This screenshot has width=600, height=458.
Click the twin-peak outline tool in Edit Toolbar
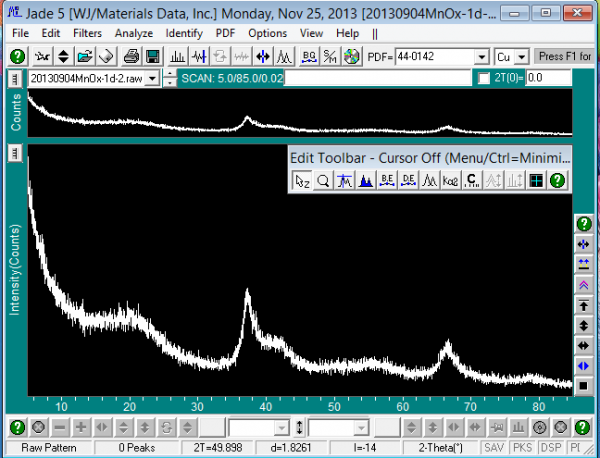click(429, 181)
